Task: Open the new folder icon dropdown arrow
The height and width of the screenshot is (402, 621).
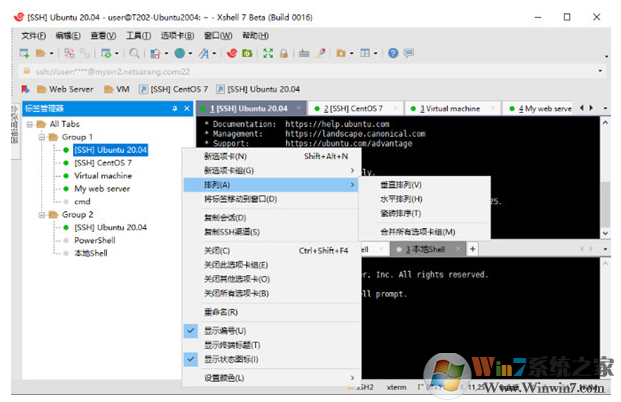Action: click(351, 53)
